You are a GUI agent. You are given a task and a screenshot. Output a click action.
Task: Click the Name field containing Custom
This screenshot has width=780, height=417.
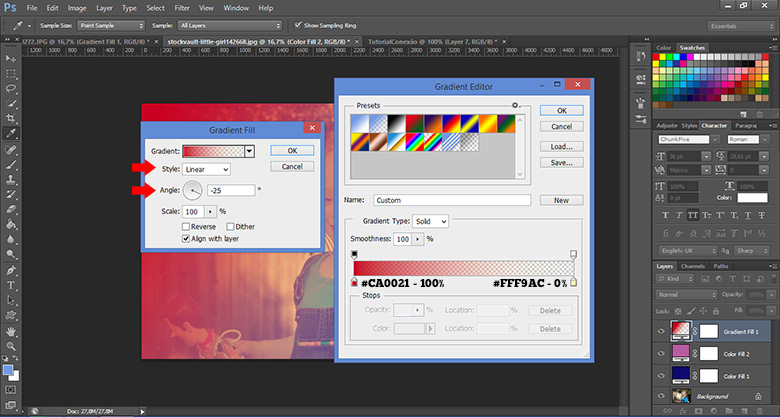pos(451,200)
